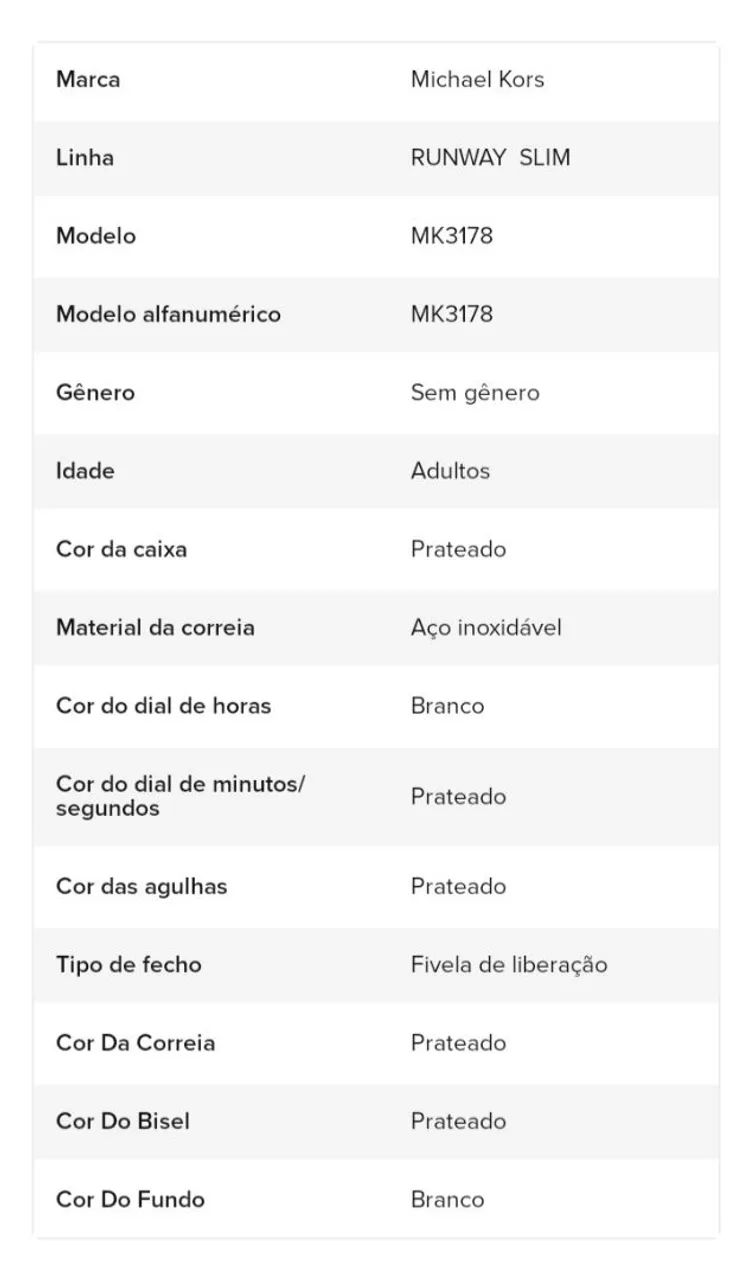
Task: Select the Adultos value
Action: pos(450,471)
